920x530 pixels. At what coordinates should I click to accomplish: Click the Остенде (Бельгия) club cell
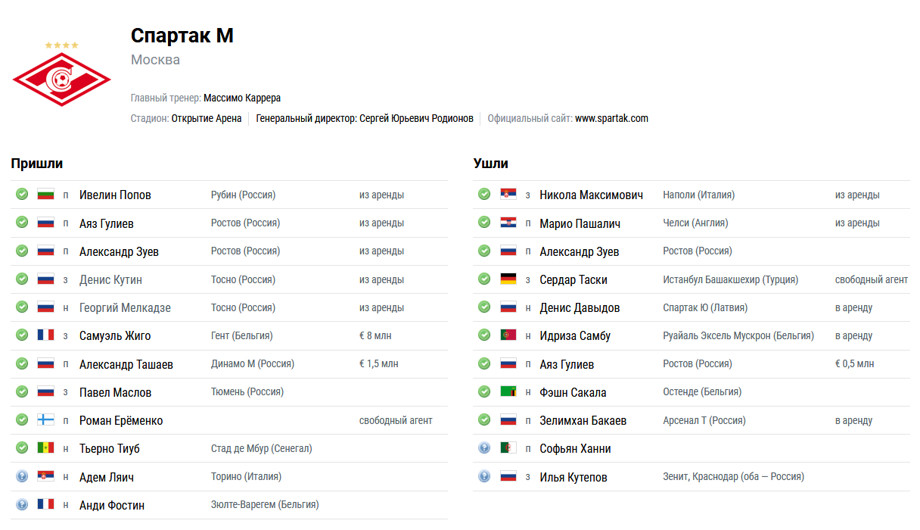(x=702, y=392)
